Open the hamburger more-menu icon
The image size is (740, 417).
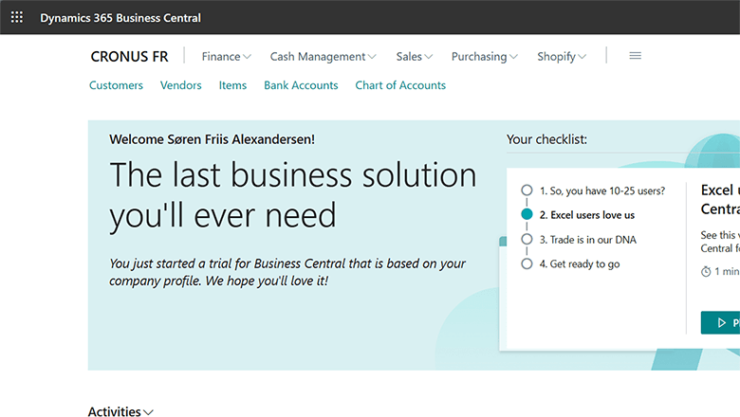pyautogui.click(x=635, y=56)
